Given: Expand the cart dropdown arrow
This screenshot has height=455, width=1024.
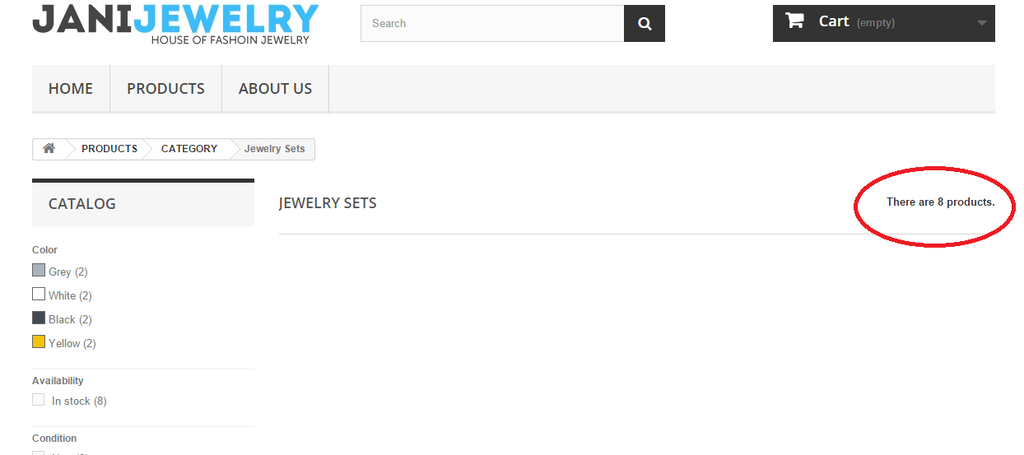Looking at the screenshot, I should click(982, 23).
